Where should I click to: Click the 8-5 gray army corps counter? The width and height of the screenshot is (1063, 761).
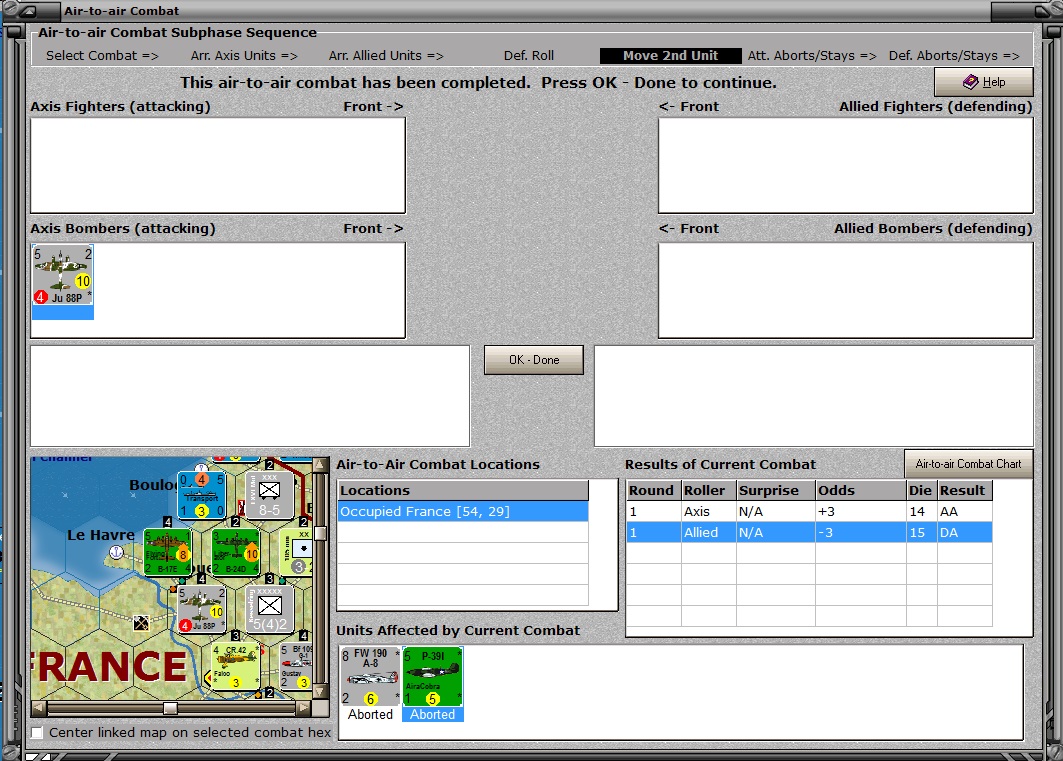[269, 495]
